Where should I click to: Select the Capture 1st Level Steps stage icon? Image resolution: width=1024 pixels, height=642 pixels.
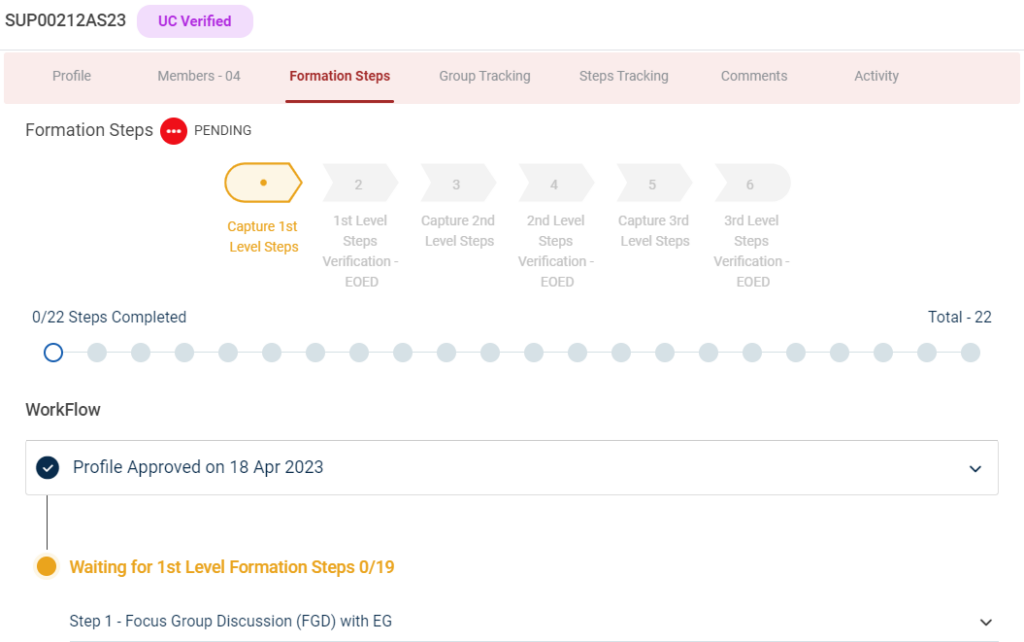point(263,183)
